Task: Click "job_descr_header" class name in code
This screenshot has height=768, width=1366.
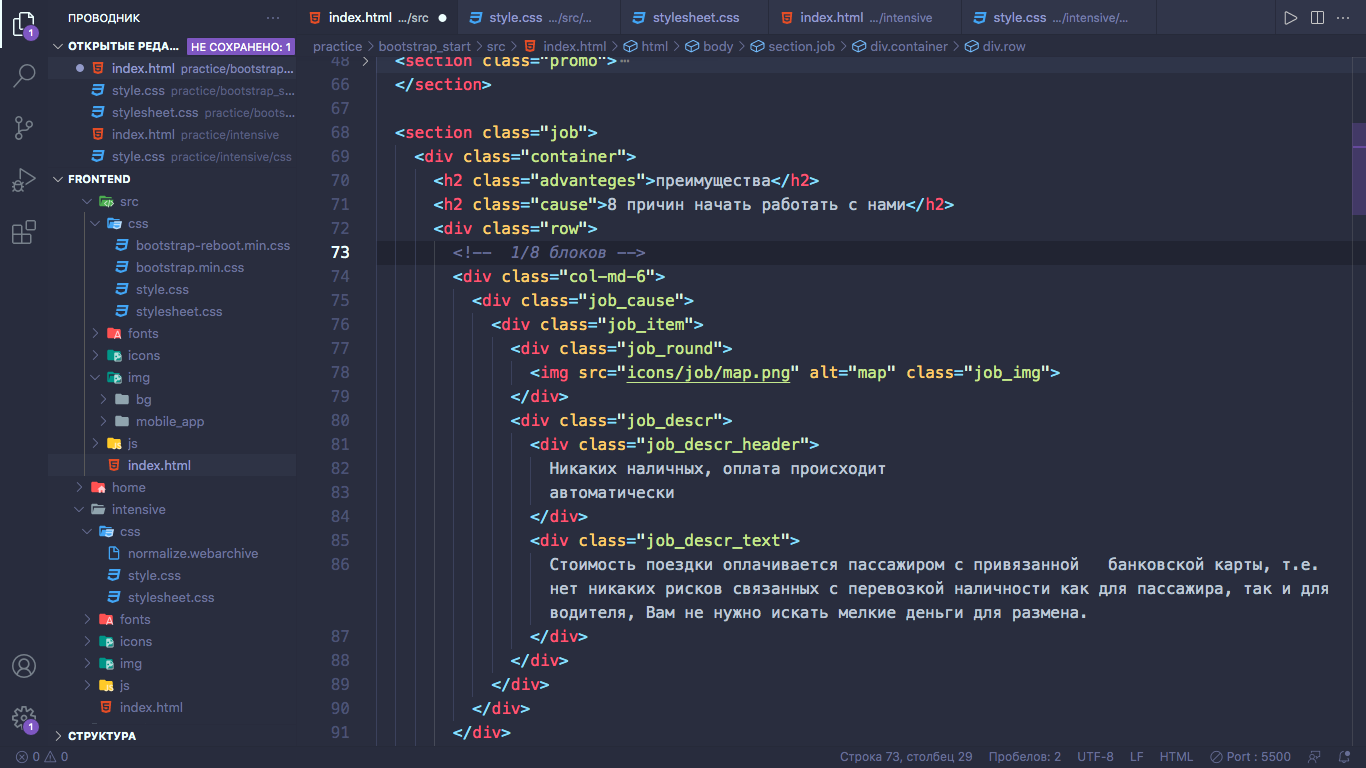Action: [x=723, y=444]
